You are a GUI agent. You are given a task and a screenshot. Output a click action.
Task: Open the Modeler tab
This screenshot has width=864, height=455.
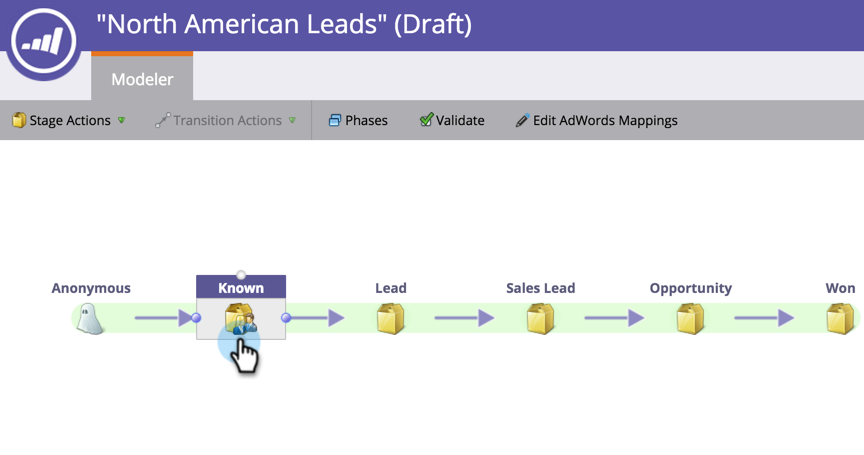[142, 78]
